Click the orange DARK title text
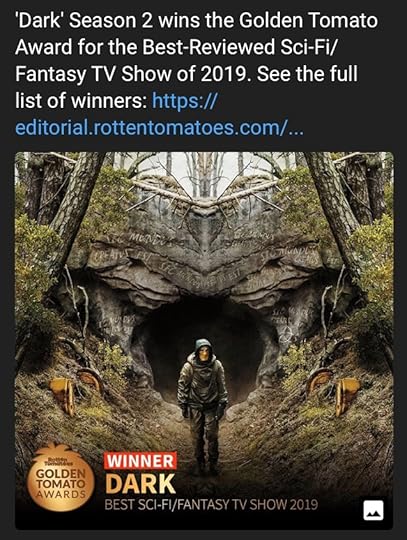Image resolution: width=407 pixels, height=540 pixels. coord(140,484)
